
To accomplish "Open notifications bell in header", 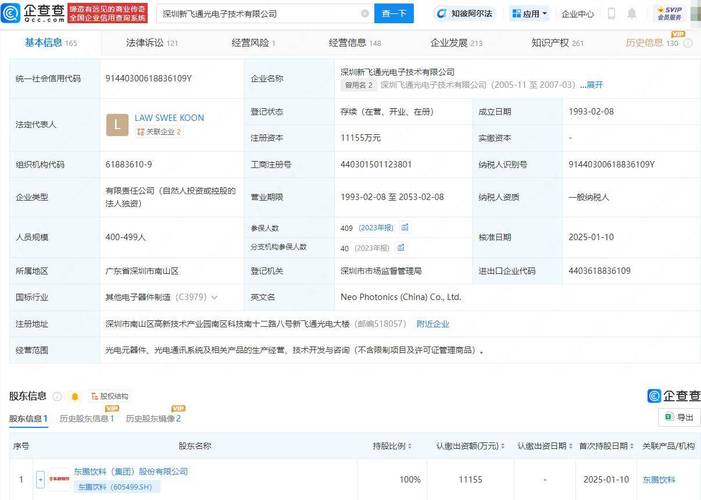I will [632, 13].
